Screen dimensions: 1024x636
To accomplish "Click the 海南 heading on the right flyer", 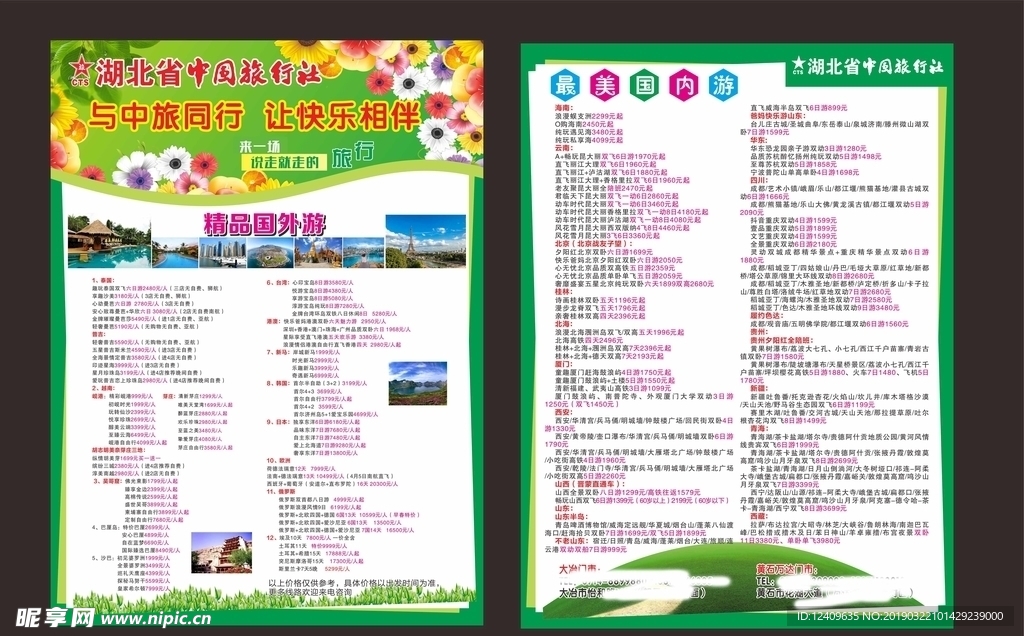I will [x=563, y=108].
